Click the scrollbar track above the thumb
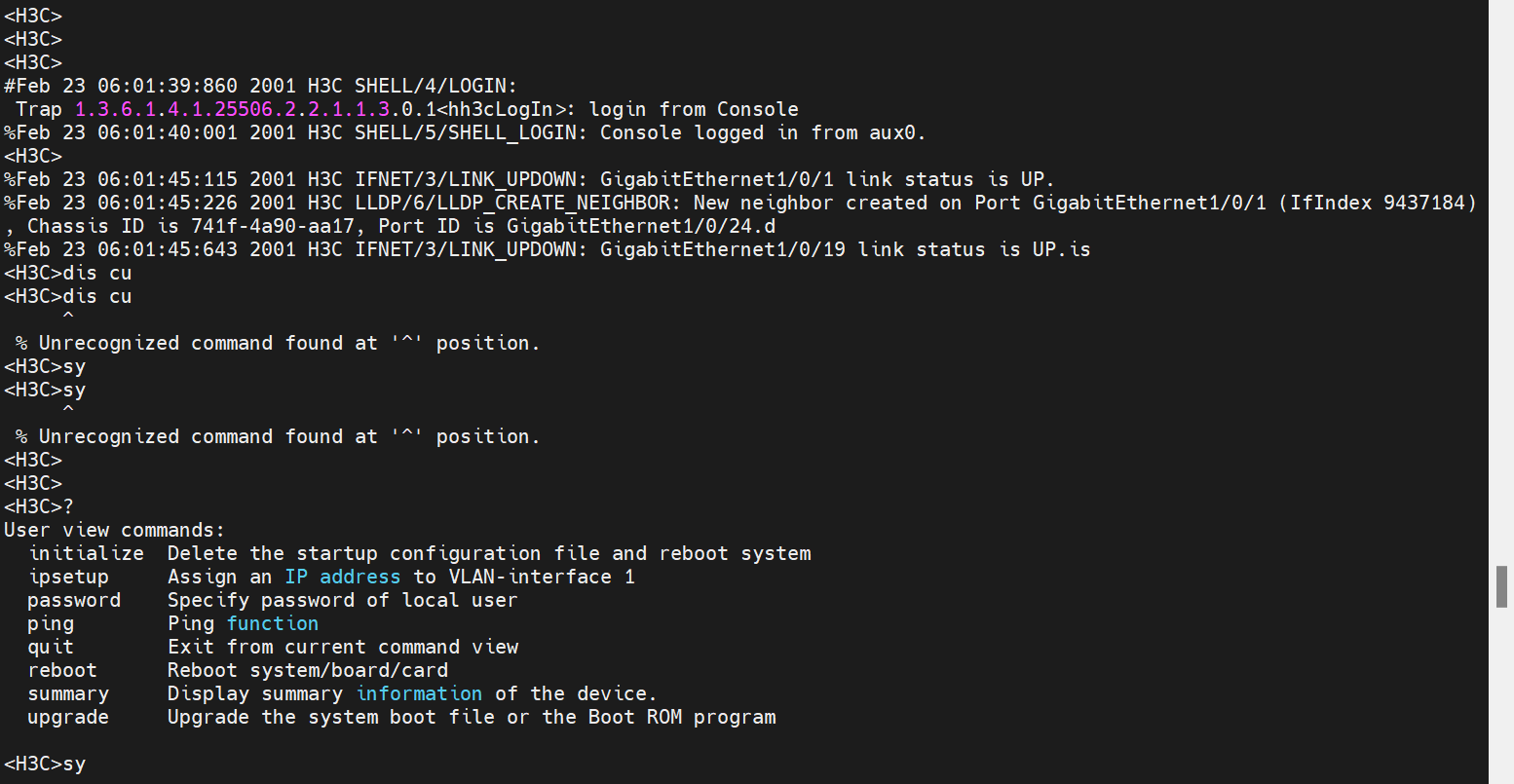1514x784 pixels. click(x=1501, y=292)
